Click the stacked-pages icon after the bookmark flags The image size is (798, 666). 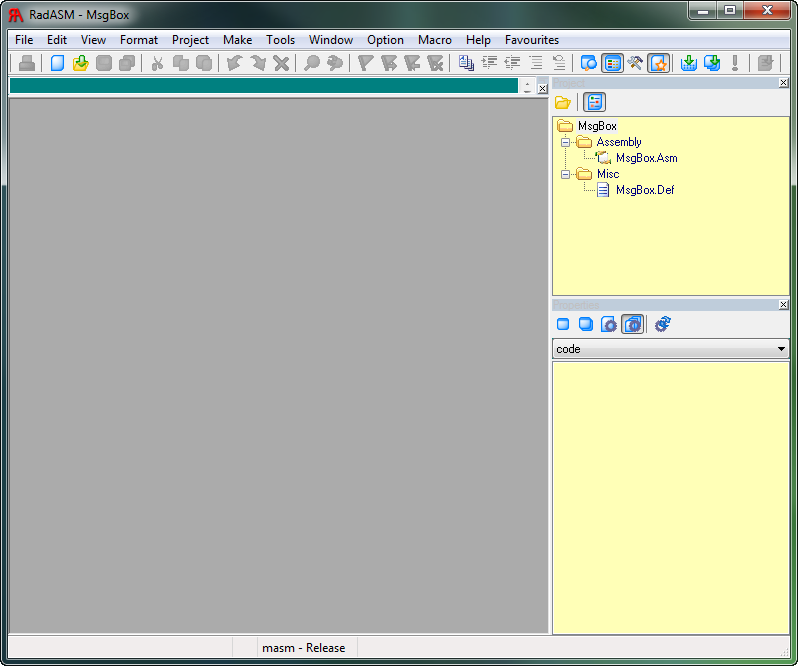point(466,64)
